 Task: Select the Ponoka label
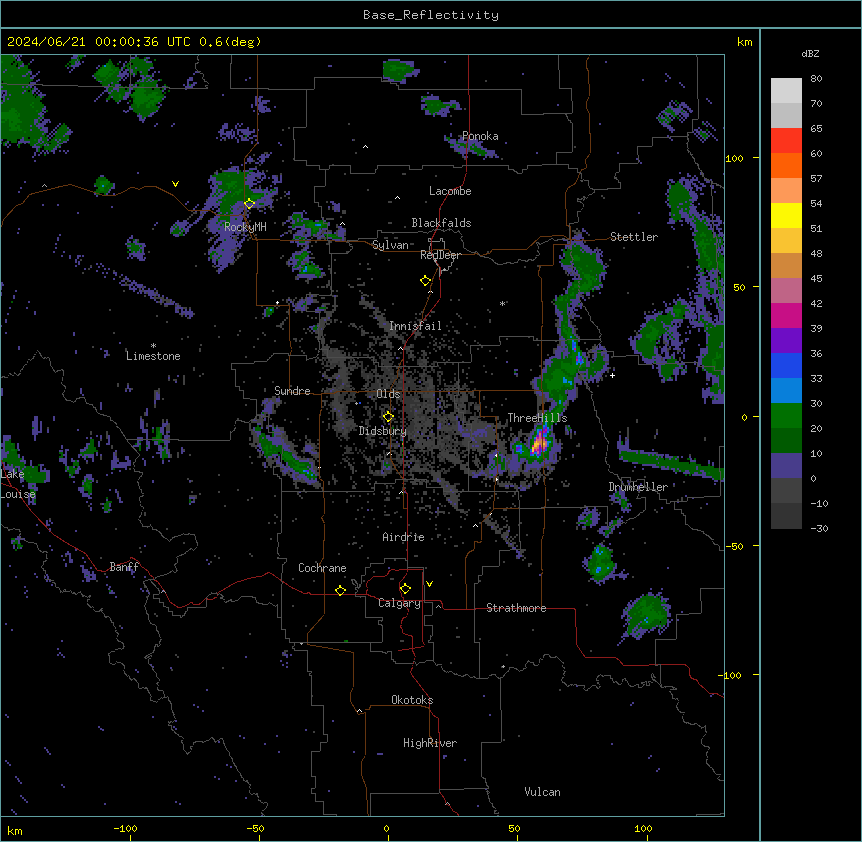tap(480, 136)
